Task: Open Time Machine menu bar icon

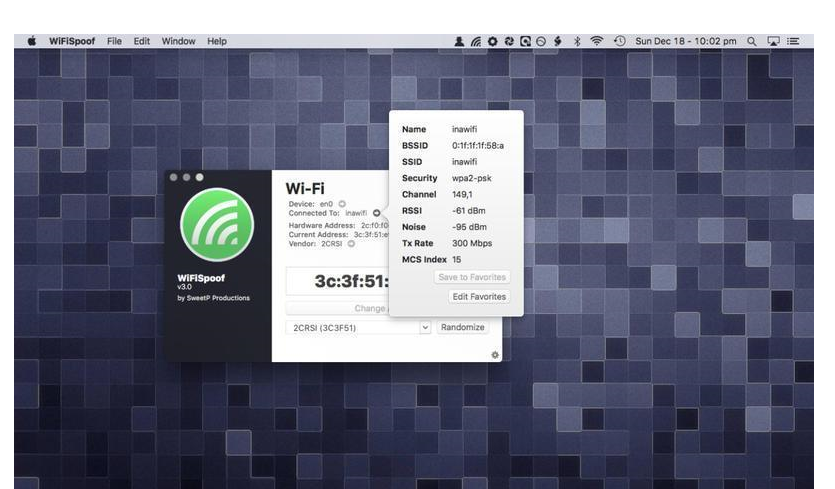Action: (x=619, y=41)
